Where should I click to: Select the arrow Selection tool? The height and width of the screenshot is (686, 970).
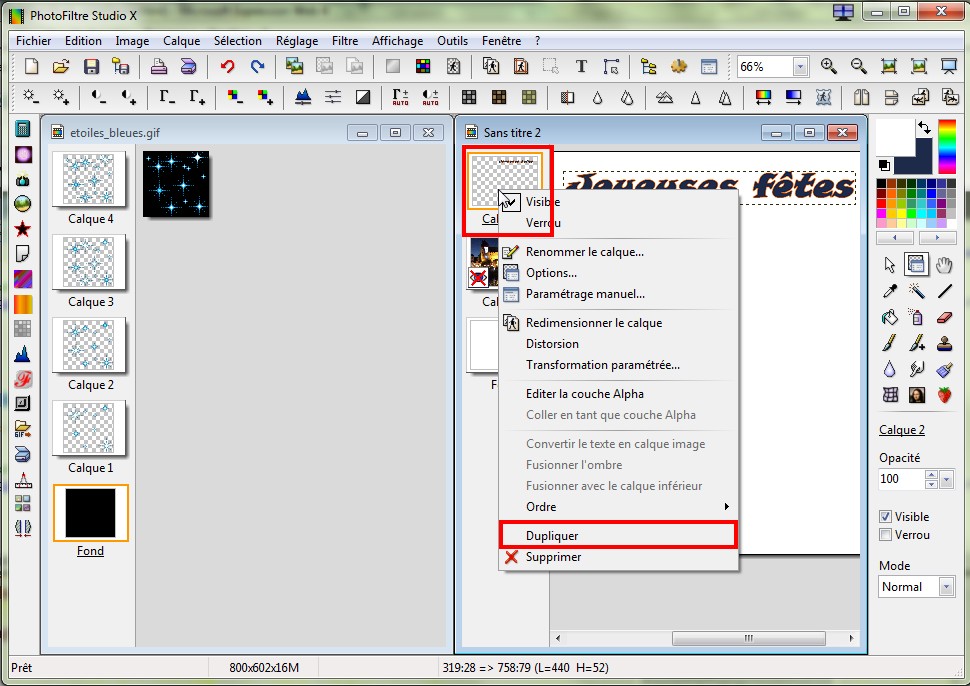pos(890,265)
